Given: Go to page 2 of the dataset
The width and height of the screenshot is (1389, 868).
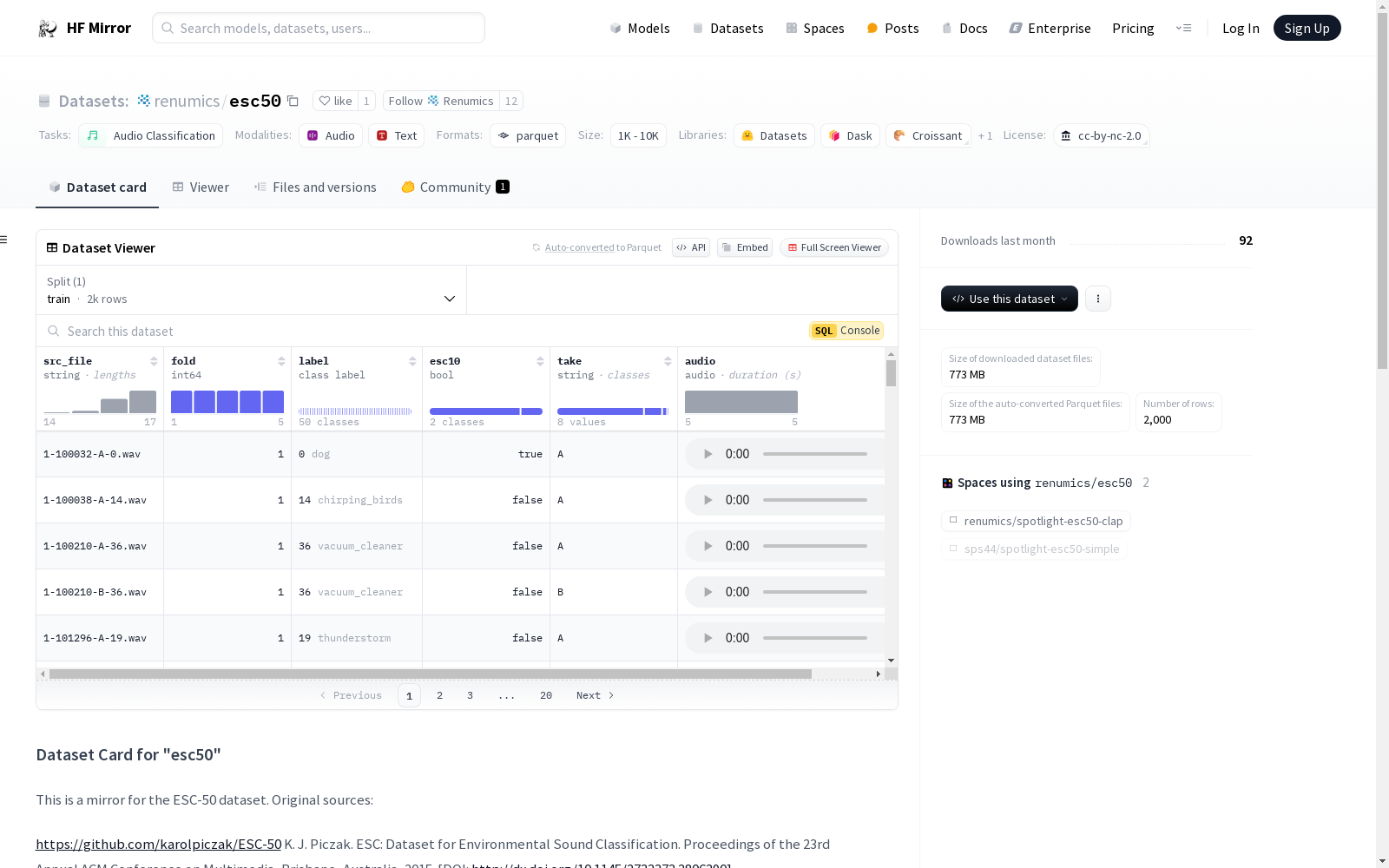Looking at the screenshot, I should (x=440, y=695).
